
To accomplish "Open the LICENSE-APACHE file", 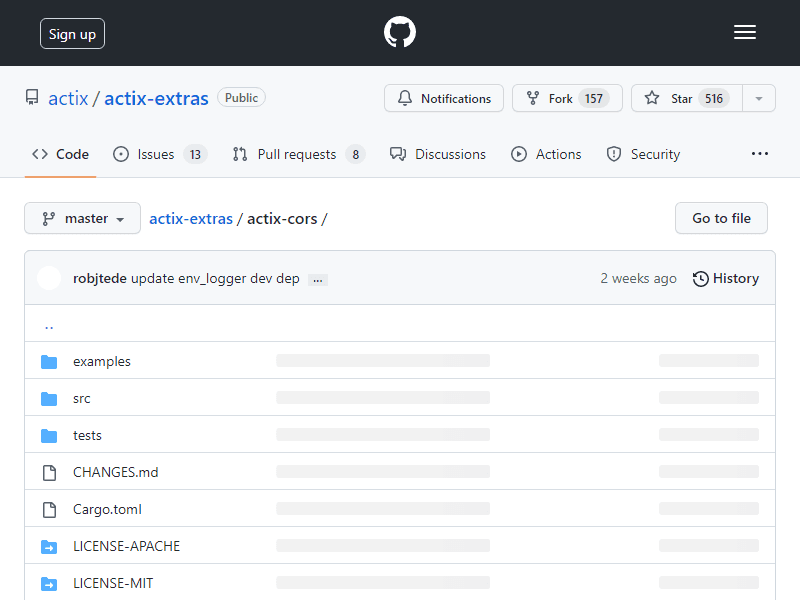I will [127, 546].
